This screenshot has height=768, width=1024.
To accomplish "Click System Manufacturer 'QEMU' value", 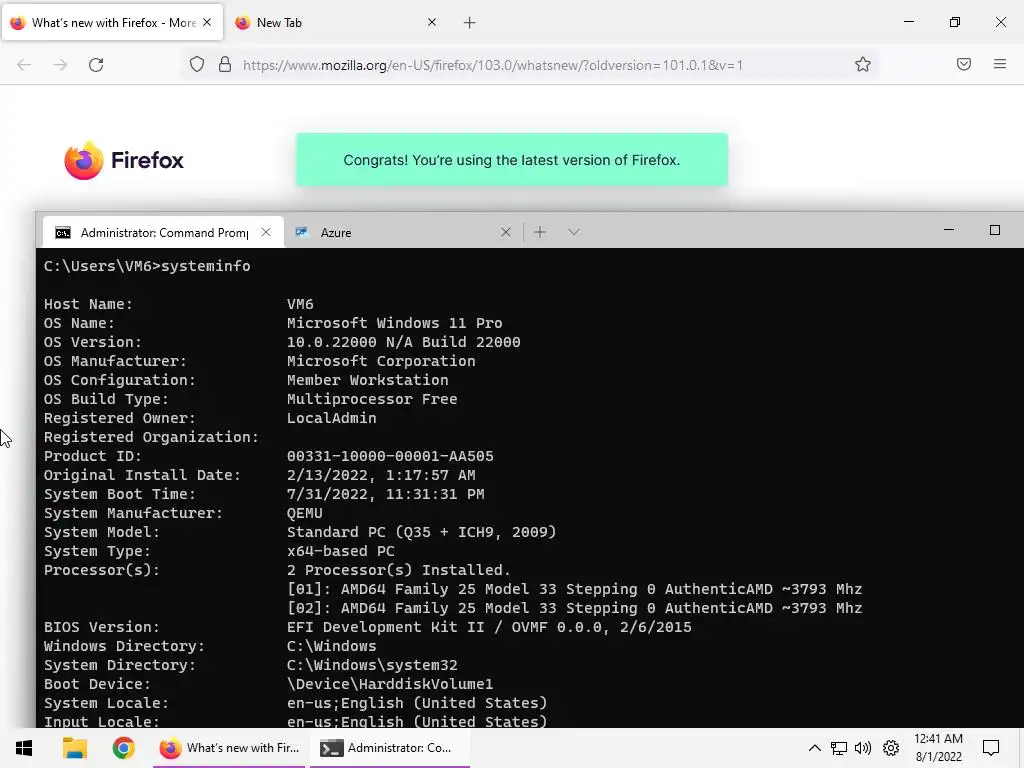I will [x=304, y=513].
